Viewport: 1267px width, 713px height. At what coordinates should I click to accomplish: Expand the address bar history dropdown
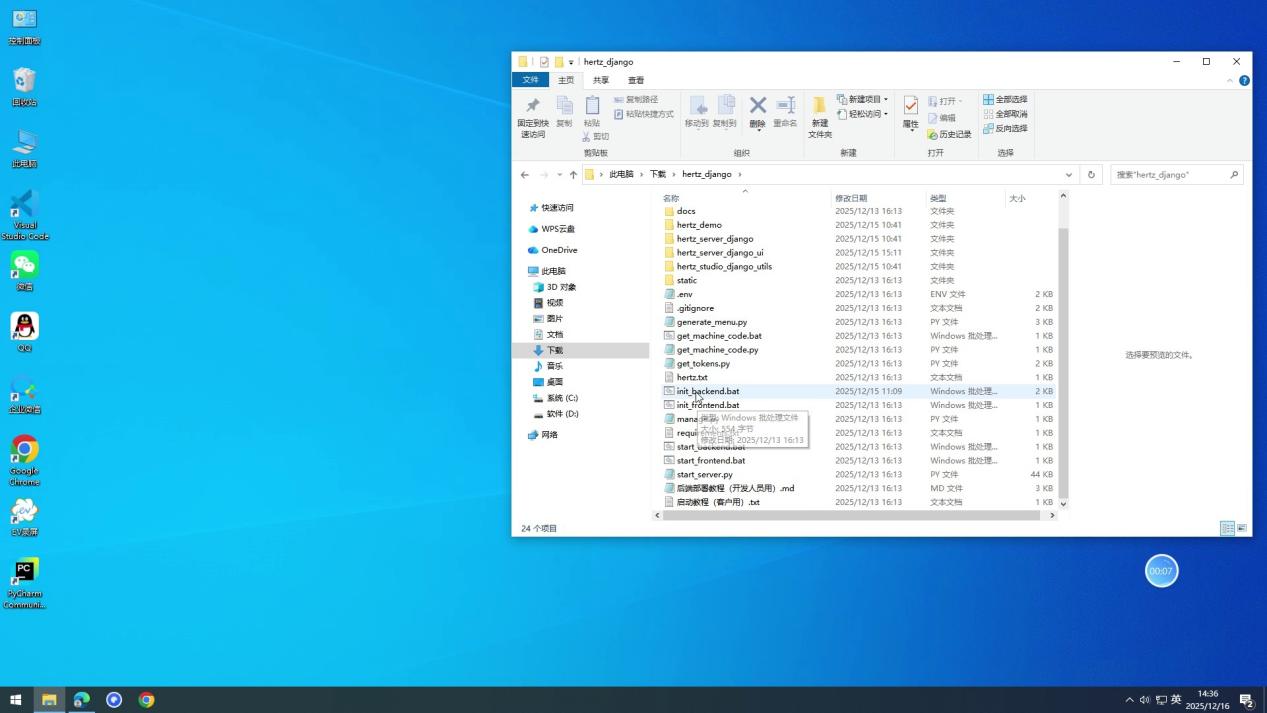1068,175
